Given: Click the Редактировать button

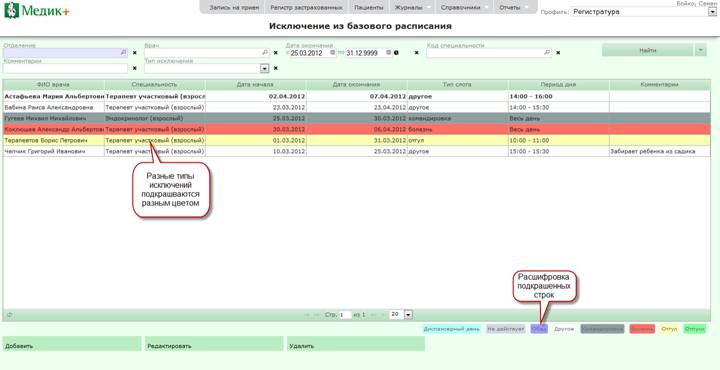Looking at the screenshot, I should [214, 344].
